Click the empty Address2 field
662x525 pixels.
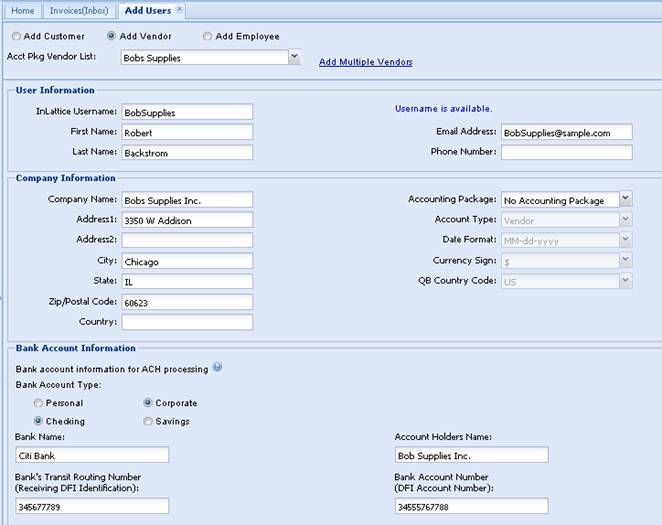[x=186, y=240]
